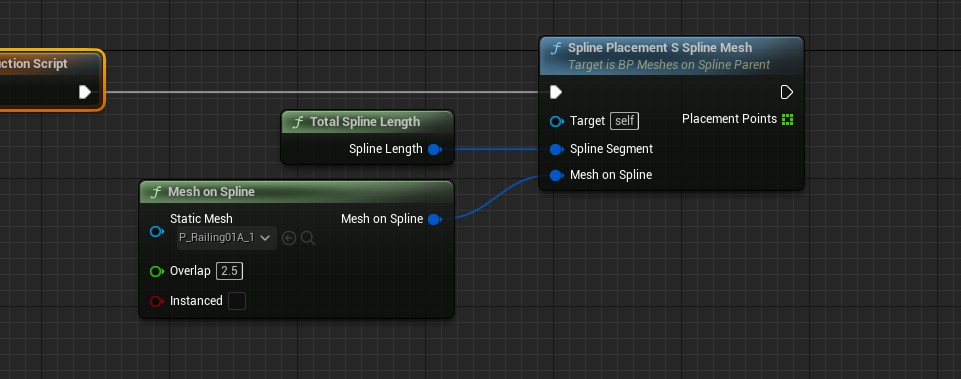Click the Mesh on Spline output pin
961x379 pixels.
[x=435, y=219]
